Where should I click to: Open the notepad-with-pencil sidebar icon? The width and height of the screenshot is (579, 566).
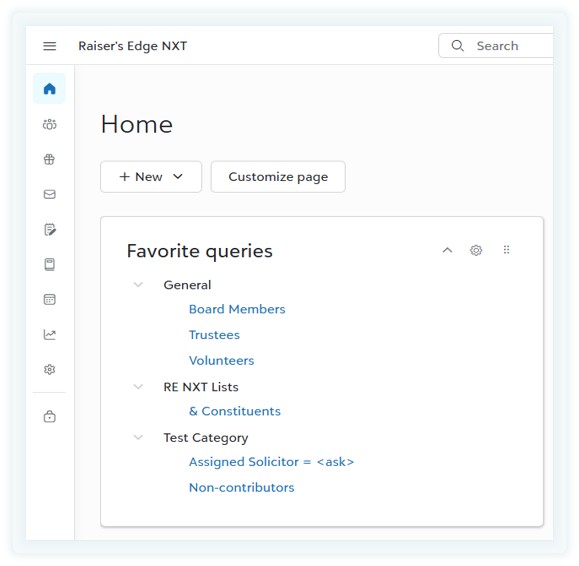(49, 229)
